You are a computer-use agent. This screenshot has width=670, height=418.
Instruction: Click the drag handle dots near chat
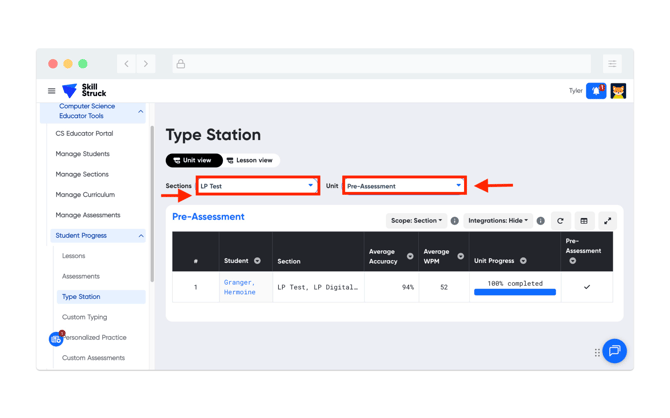(x=597, y=353)
